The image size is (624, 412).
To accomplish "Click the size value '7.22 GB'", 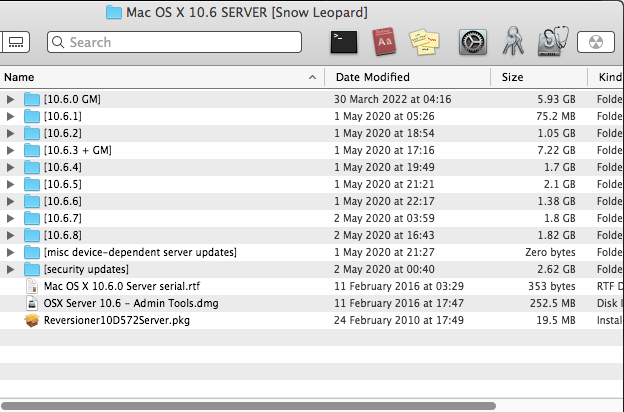I will [x=556, y=150].
